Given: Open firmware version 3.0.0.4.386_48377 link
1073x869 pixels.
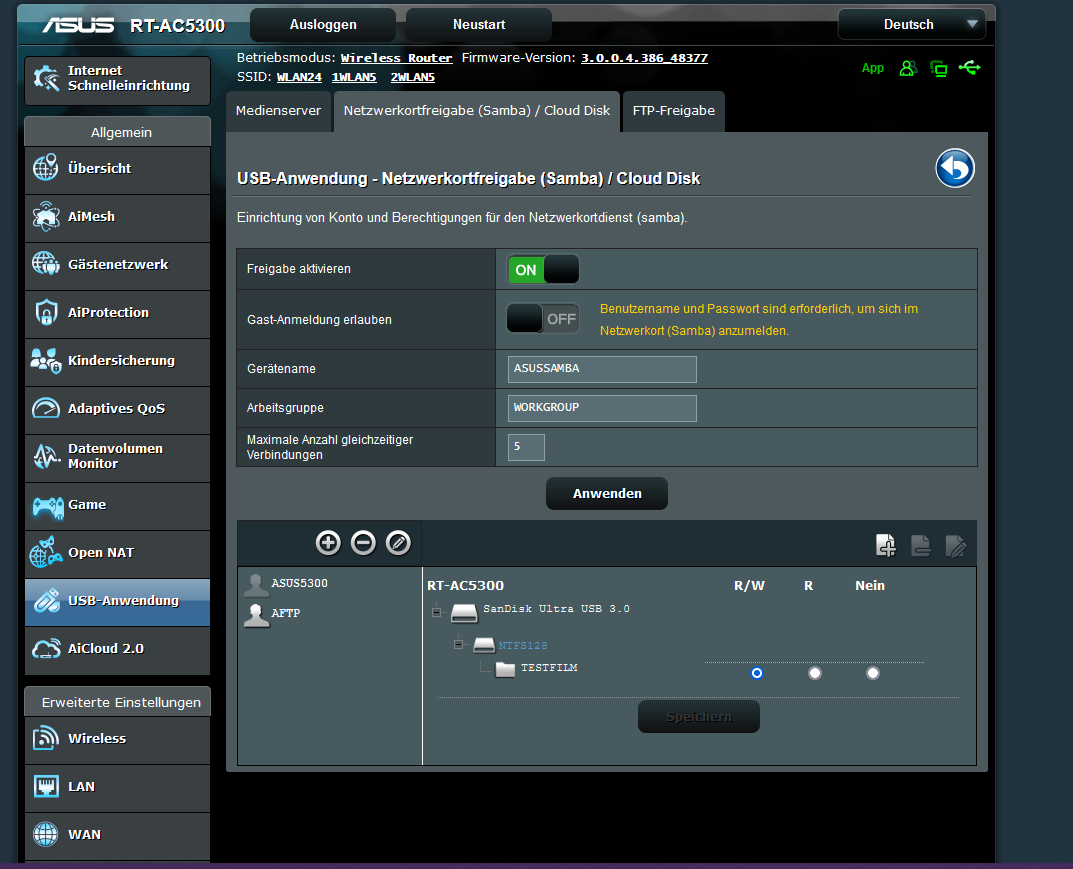Looking at the screenshot, I should click(645, 58).
